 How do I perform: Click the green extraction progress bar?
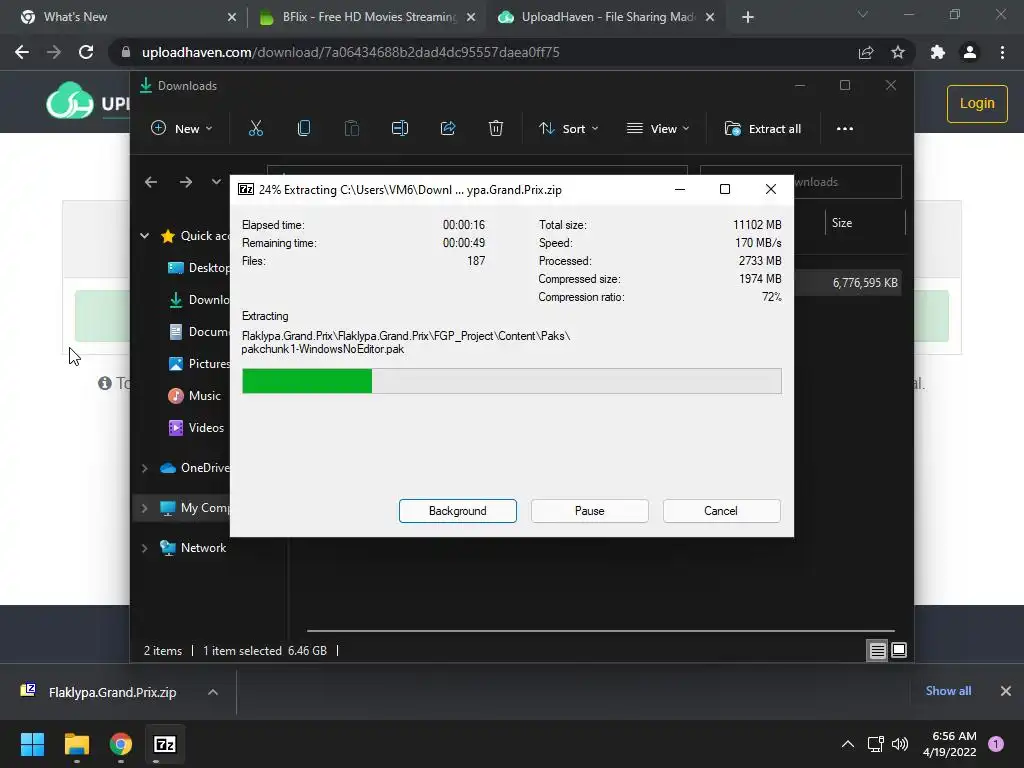pos(511,381)
